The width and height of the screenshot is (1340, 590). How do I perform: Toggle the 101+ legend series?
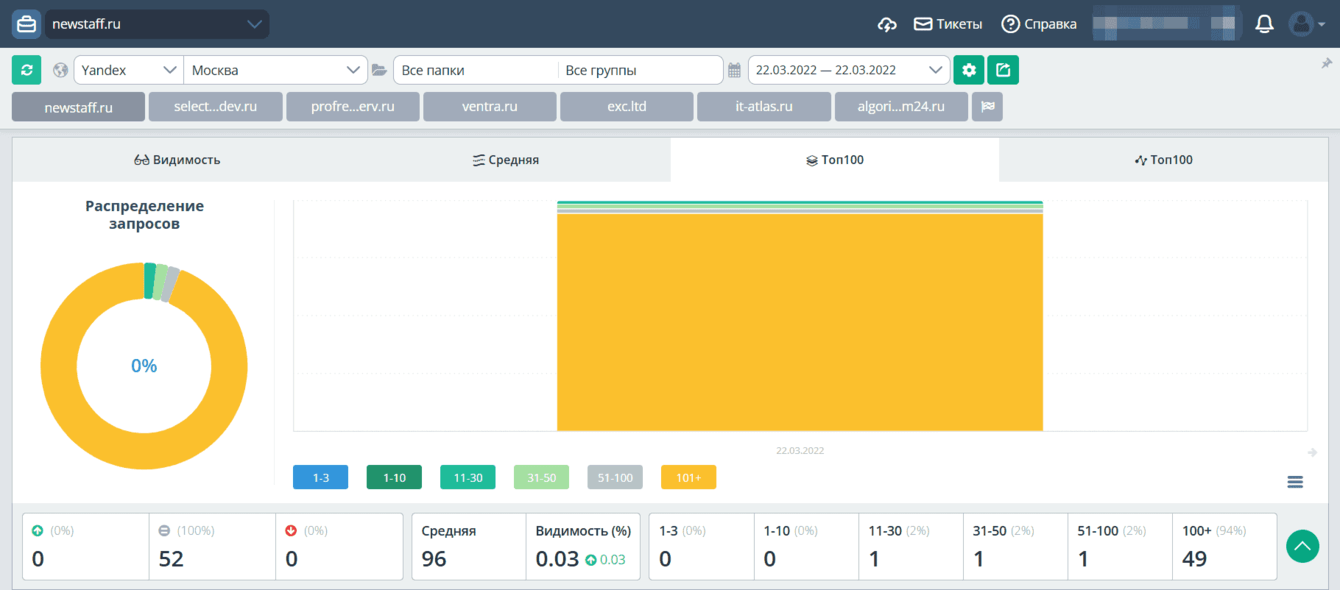(688, 478)
